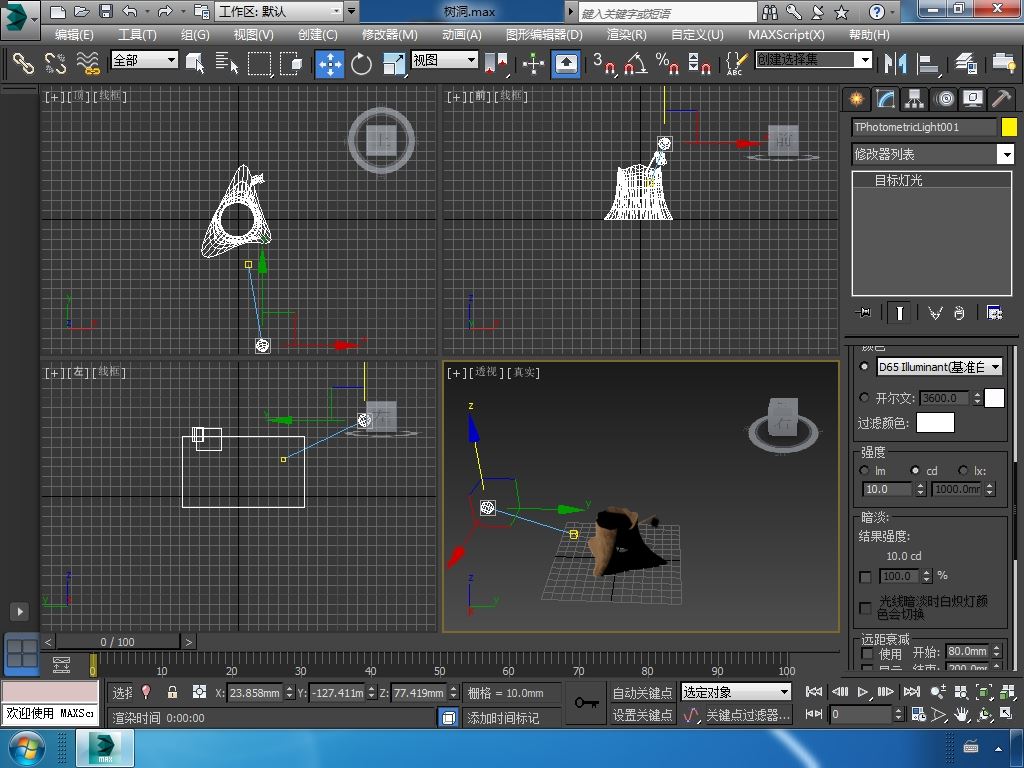Toggle the Angle Snap tool
Viewport: 1024px width, 768px height.
click(635, 63)
